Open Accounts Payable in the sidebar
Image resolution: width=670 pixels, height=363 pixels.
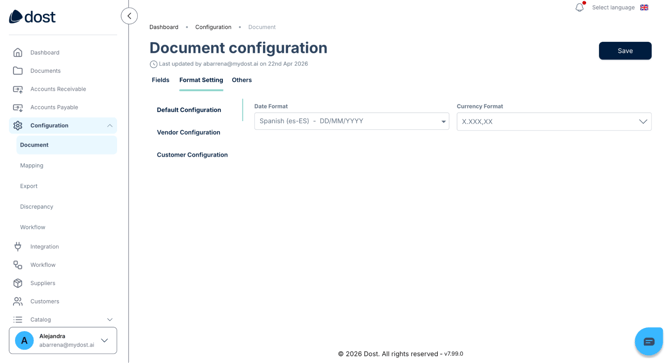(54, 108)
